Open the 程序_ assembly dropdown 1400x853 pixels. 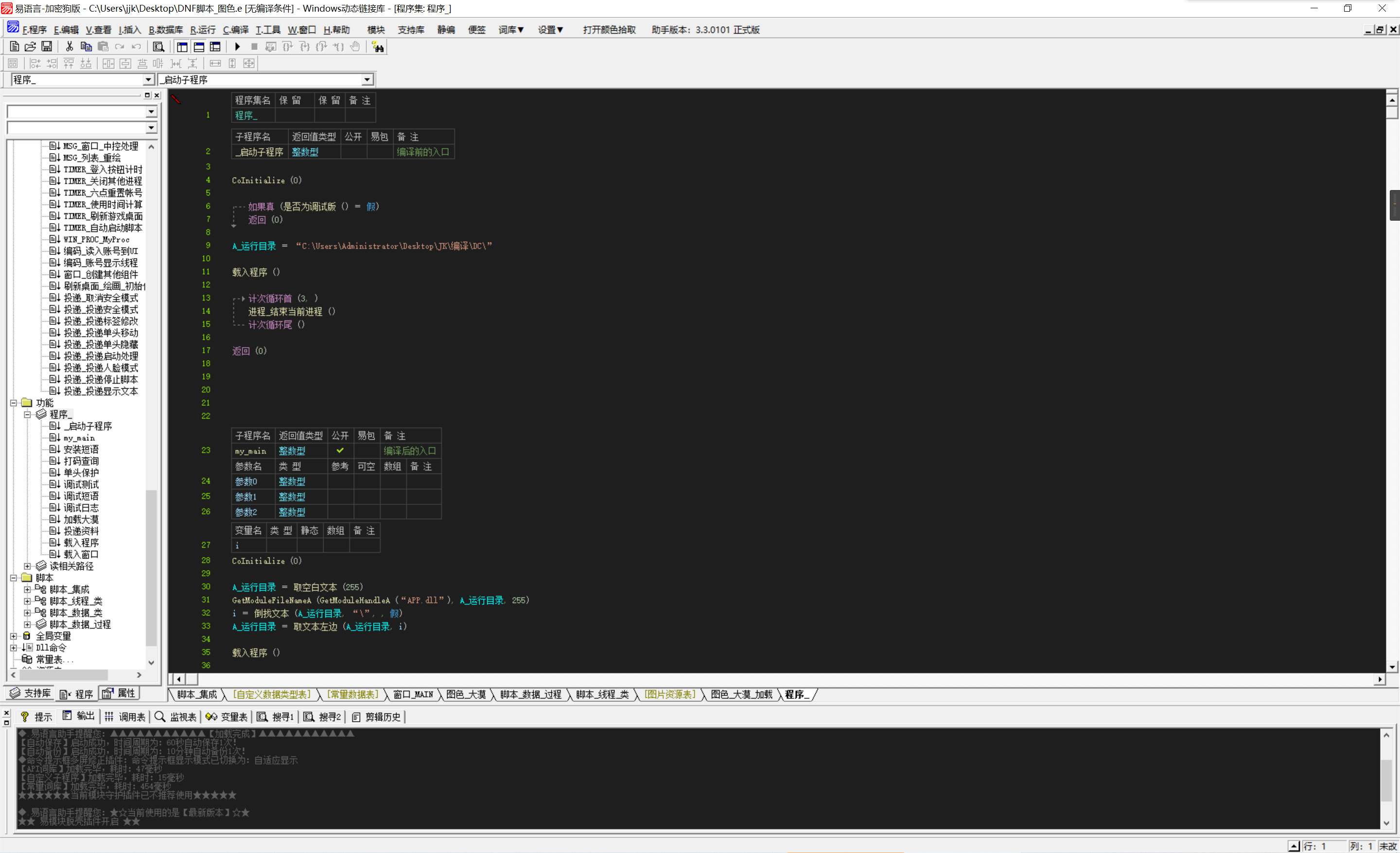[148, 80]
